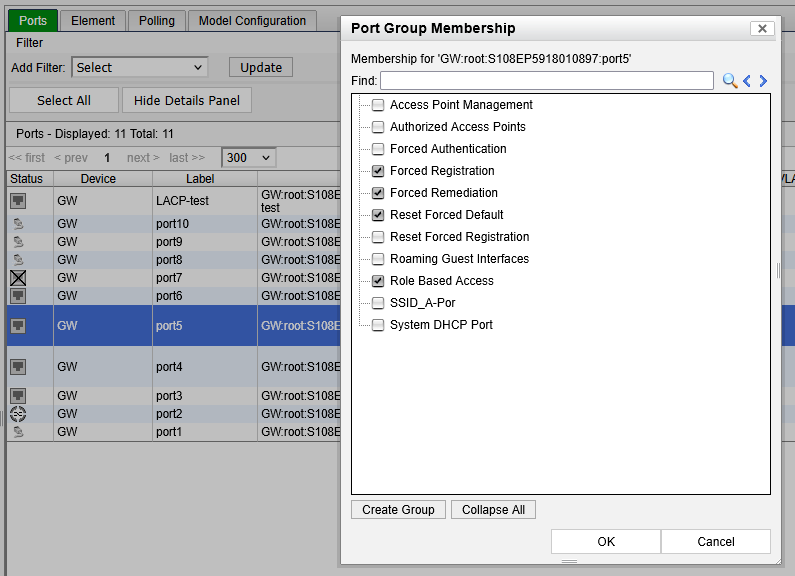Click the LACP-test port status icon

tap(18, 201)
